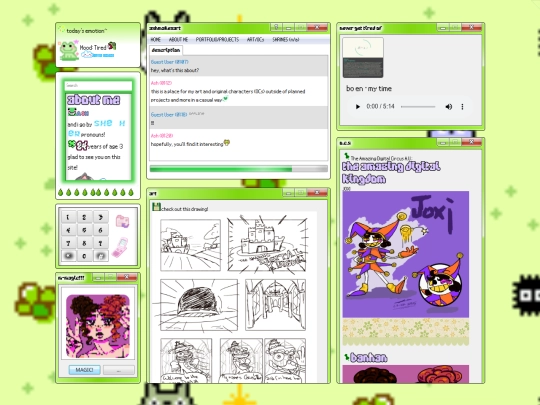This screenshot has width=540, height=405.
Task: Play the bo en my time track
Action: click(357, 107)
